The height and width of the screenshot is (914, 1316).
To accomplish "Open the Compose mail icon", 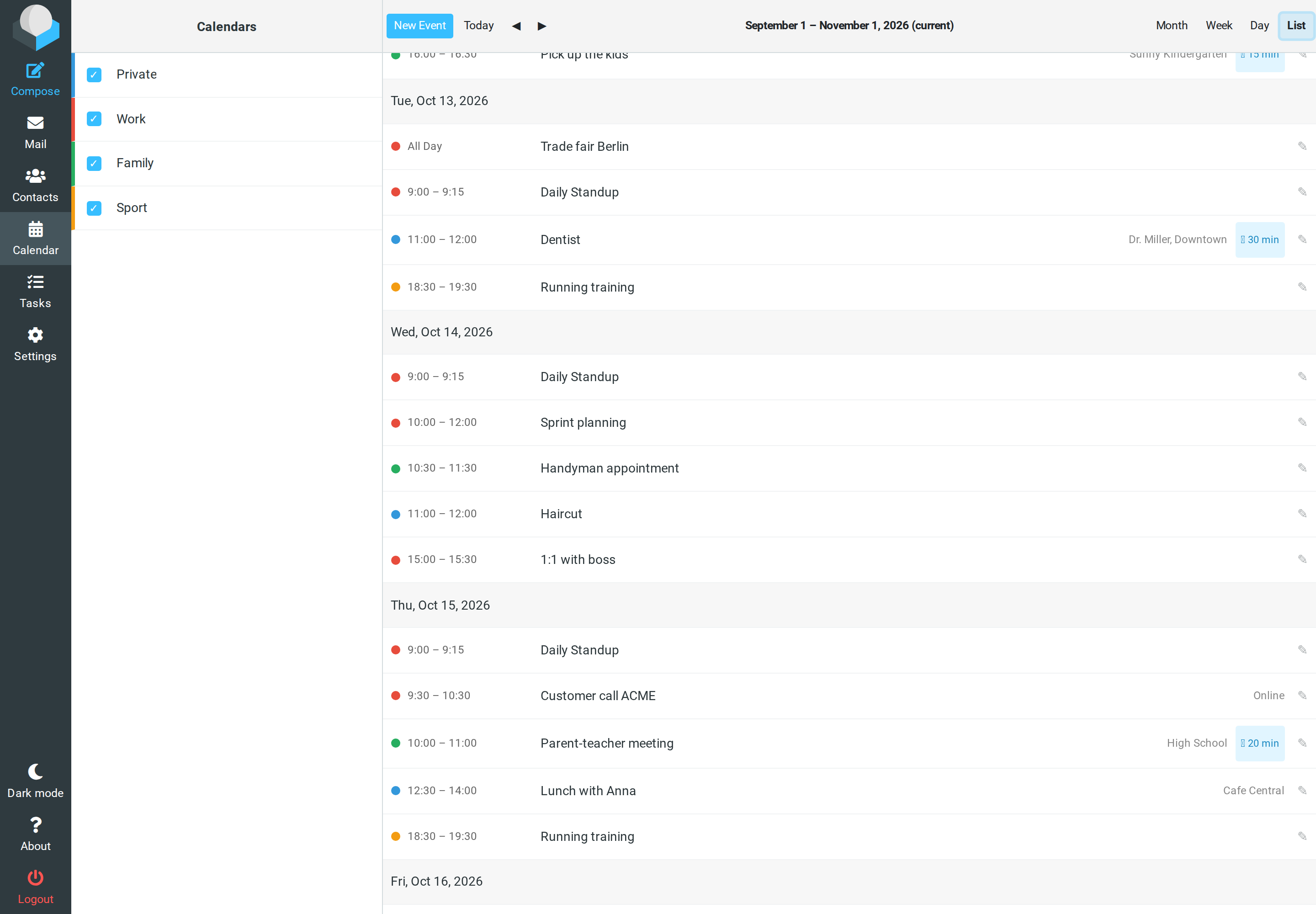I will (35, 70).
